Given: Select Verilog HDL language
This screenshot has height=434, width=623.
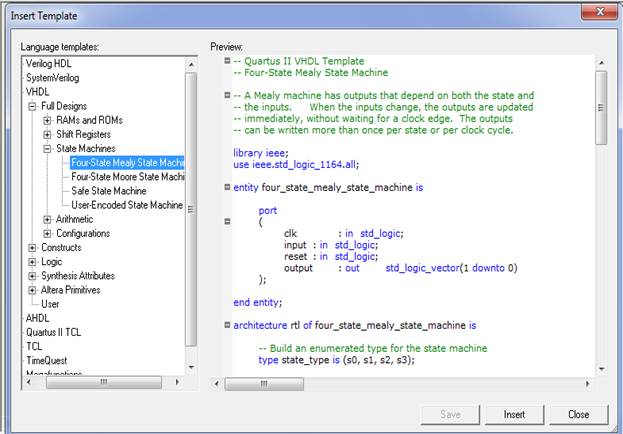Looking at the screenshot, I should [x=50, y=63].
